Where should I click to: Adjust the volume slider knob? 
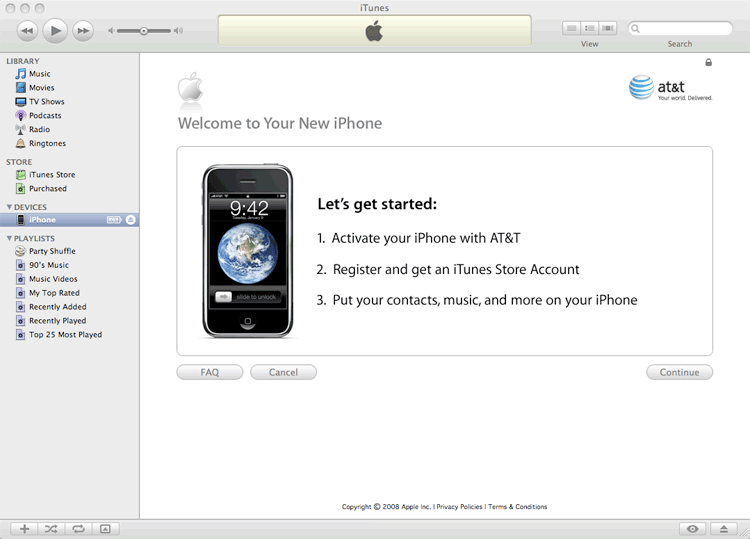tap(143, 31)
